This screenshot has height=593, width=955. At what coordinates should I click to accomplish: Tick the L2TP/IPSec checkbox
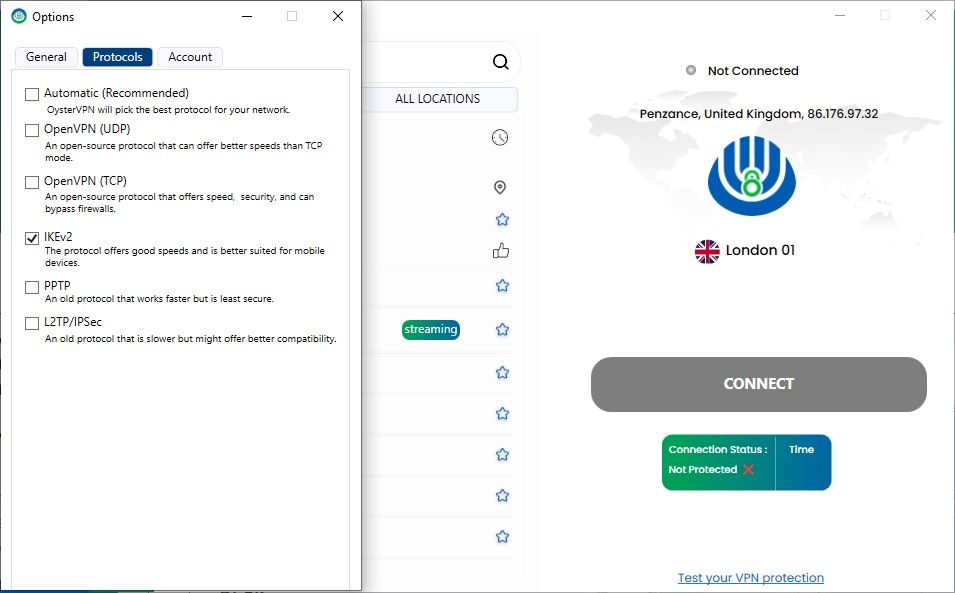click(x=32, y=323)
